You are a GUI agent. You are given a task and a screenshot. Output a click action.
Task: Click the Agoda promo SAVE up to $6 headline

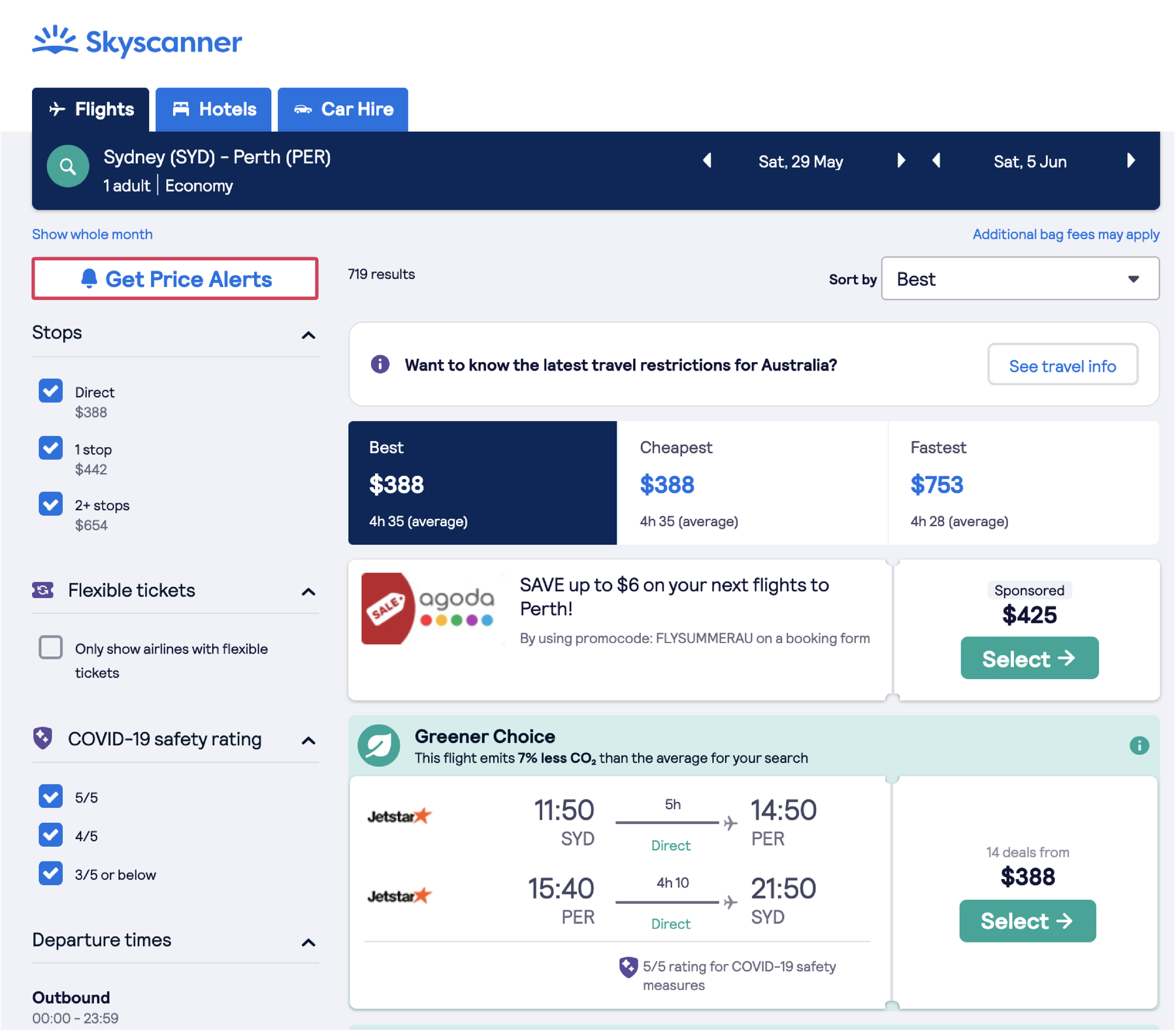tap(674, 597)
